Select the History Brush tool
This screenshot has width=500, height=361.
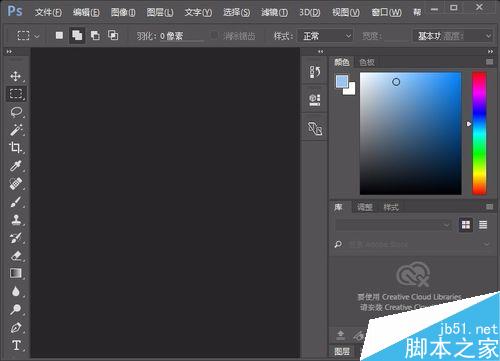(x=16, y=237)
